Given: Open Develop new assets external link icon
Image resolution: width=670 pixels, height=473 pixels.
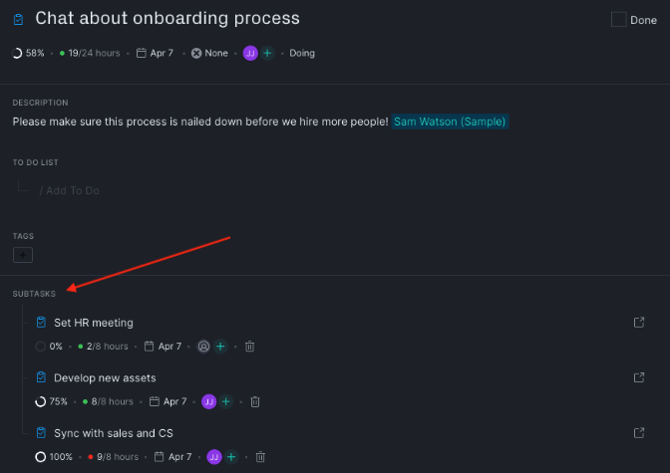Looking at the screenshot, I should (x=639, y=377).
